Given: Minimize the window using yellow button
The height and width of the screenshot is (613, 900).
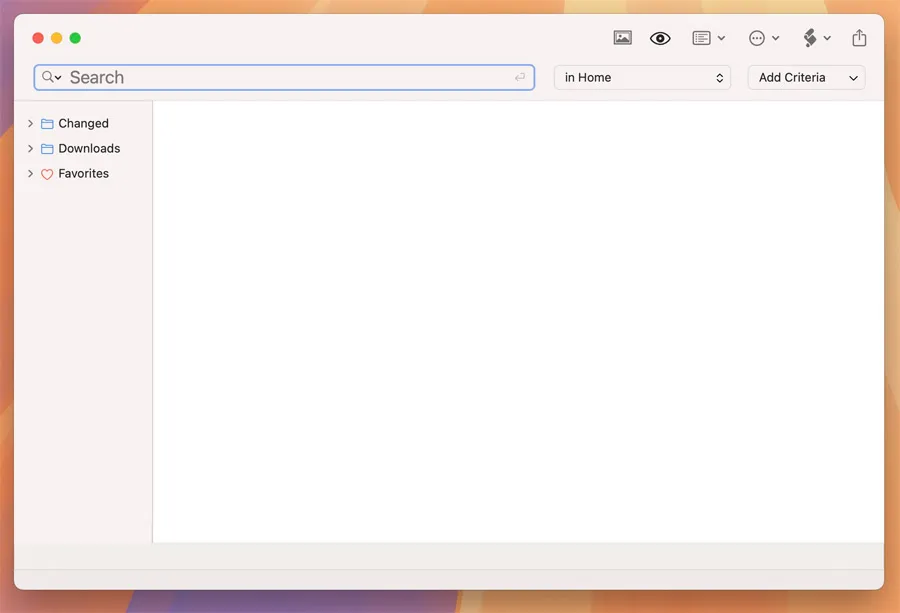Looking at the screenshot, I should (x=56, y=38).
